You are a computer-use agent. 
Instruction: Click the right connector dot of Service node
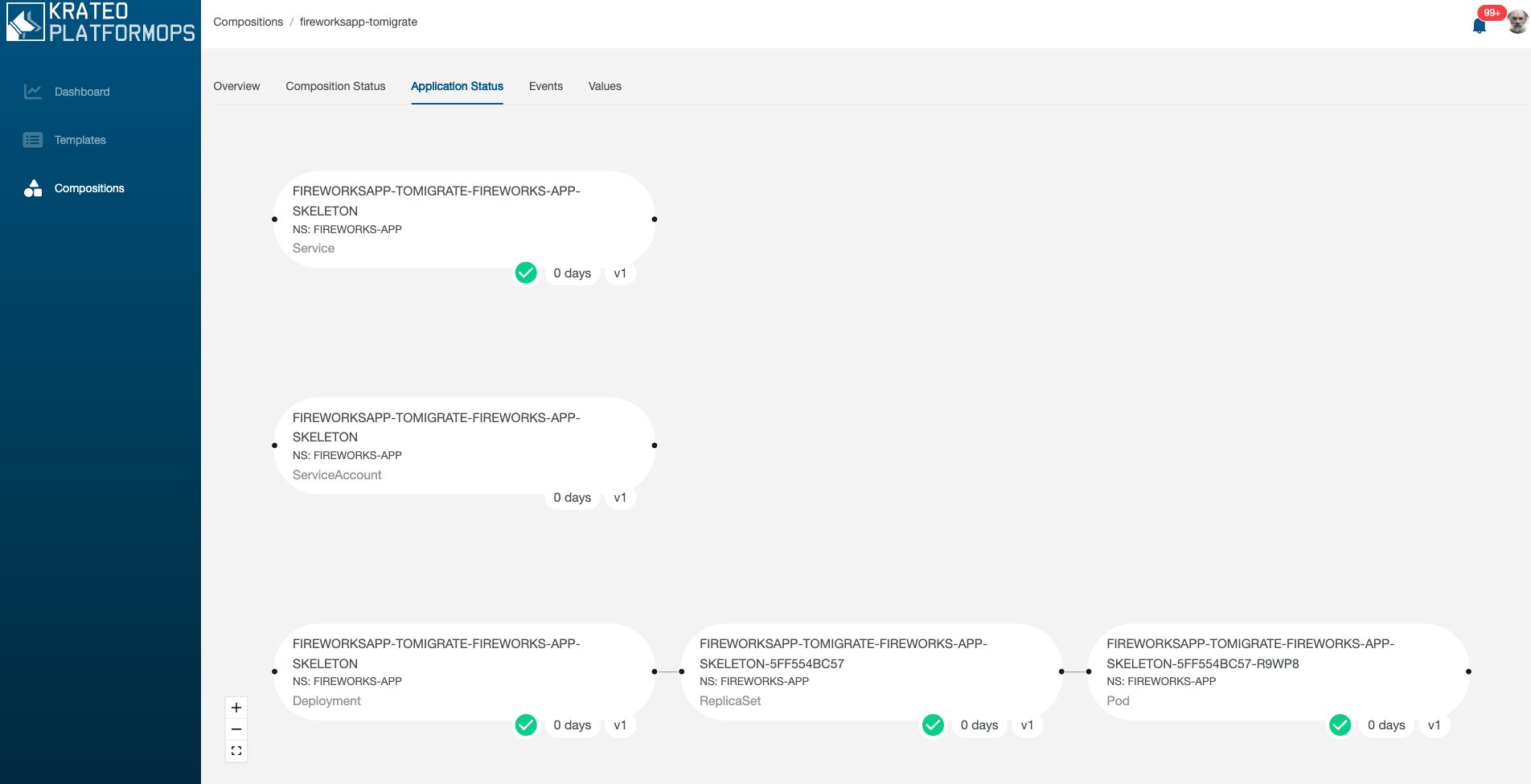point(655,219)
